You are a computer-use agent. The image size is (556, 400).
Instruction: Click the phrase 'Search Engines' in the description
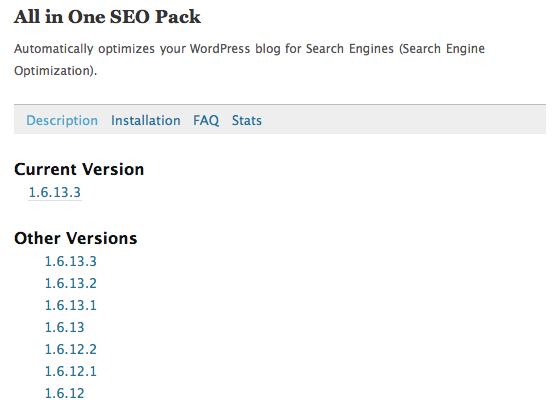pos(350,49)
